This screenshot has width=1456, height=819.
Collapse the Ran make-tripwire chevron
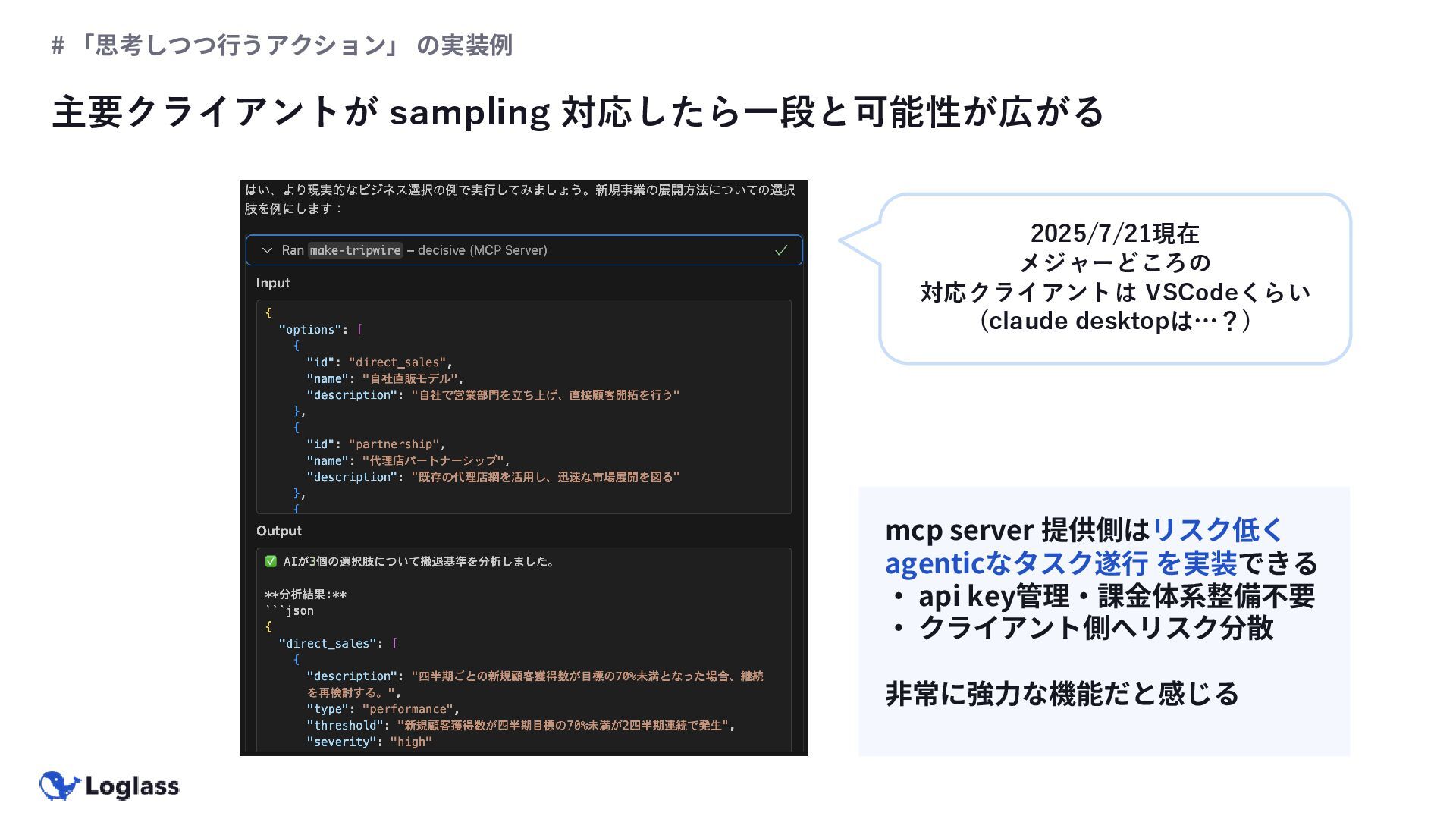pyautogui.click(x=267, y=250)
